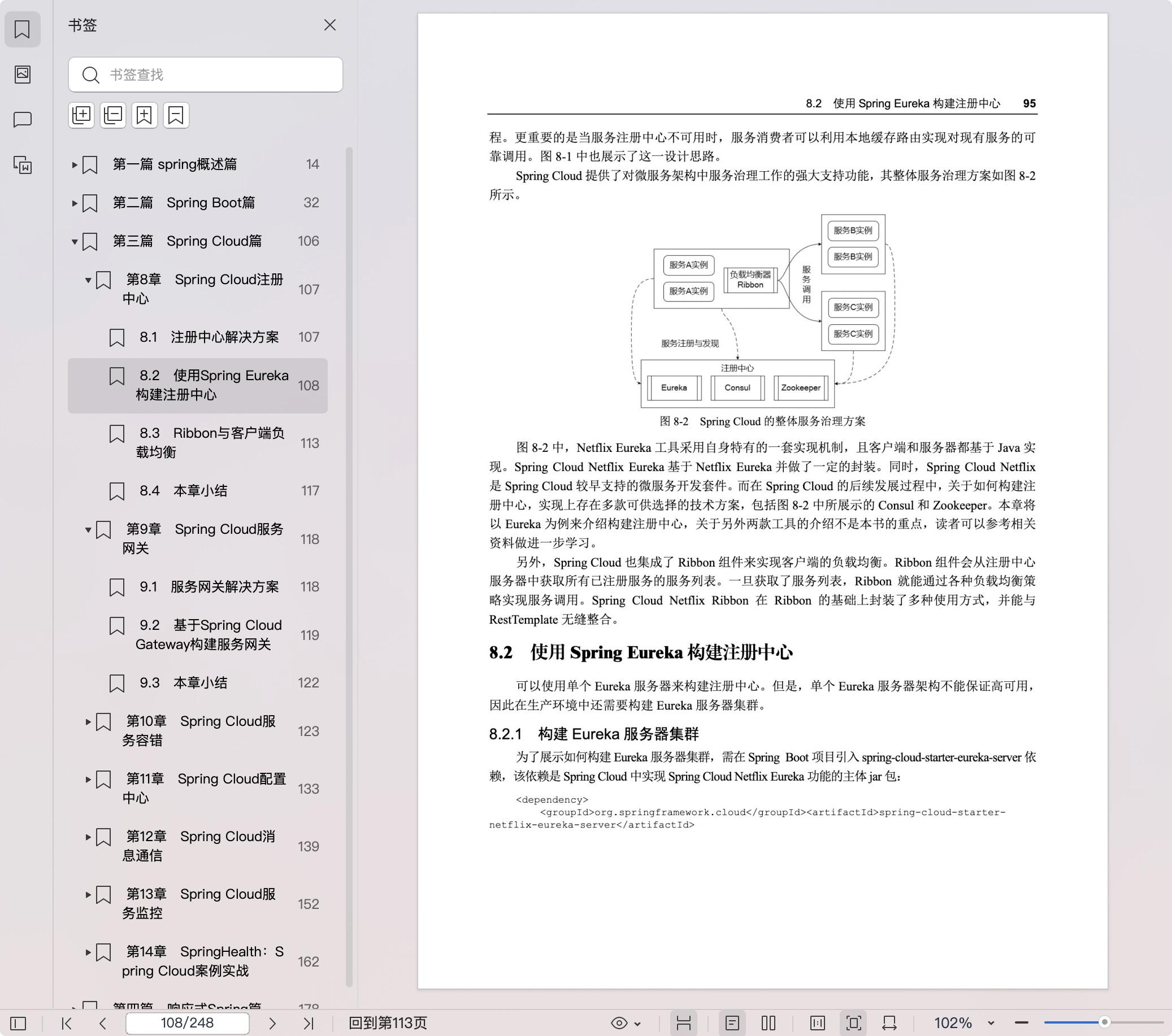Image resolution: width=1172 pixels, height=1036 pixels.
Task: Select single page view icon
Action: click(732, 1024)
